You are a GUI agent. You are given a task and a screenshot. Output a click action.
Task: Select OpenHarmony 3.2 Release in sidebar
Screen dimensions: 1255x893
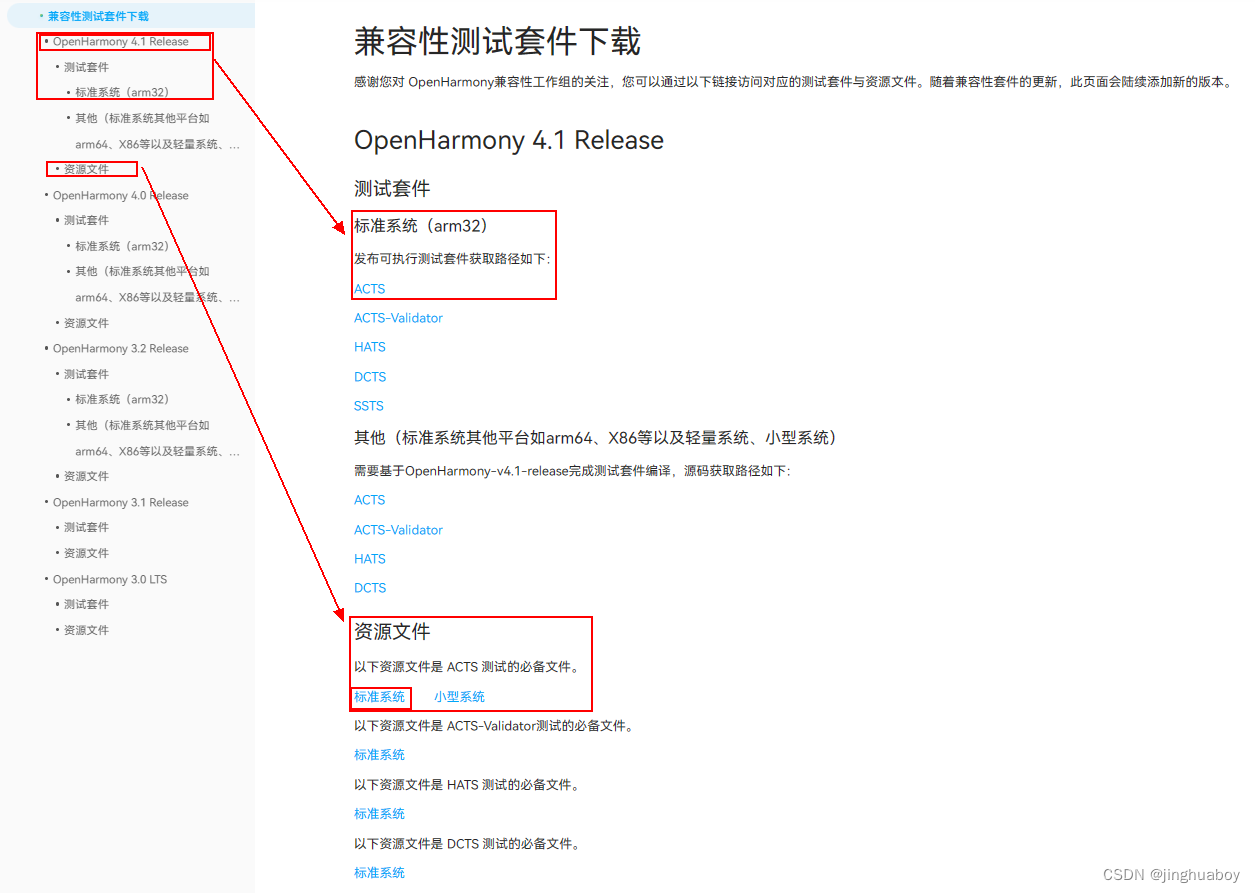120,348
